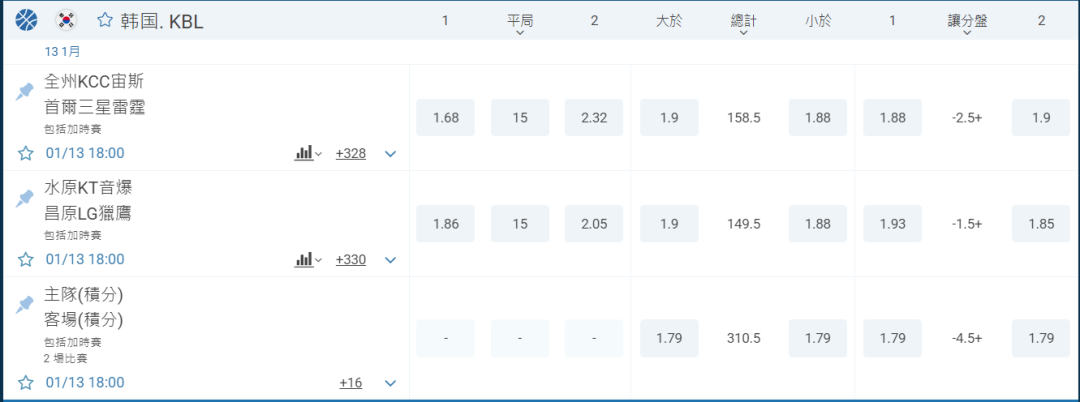1080x402 pixels.
Task: Select odds 1.68 for 全州KCC宙斯 win
Action: (x=446, y=118)
